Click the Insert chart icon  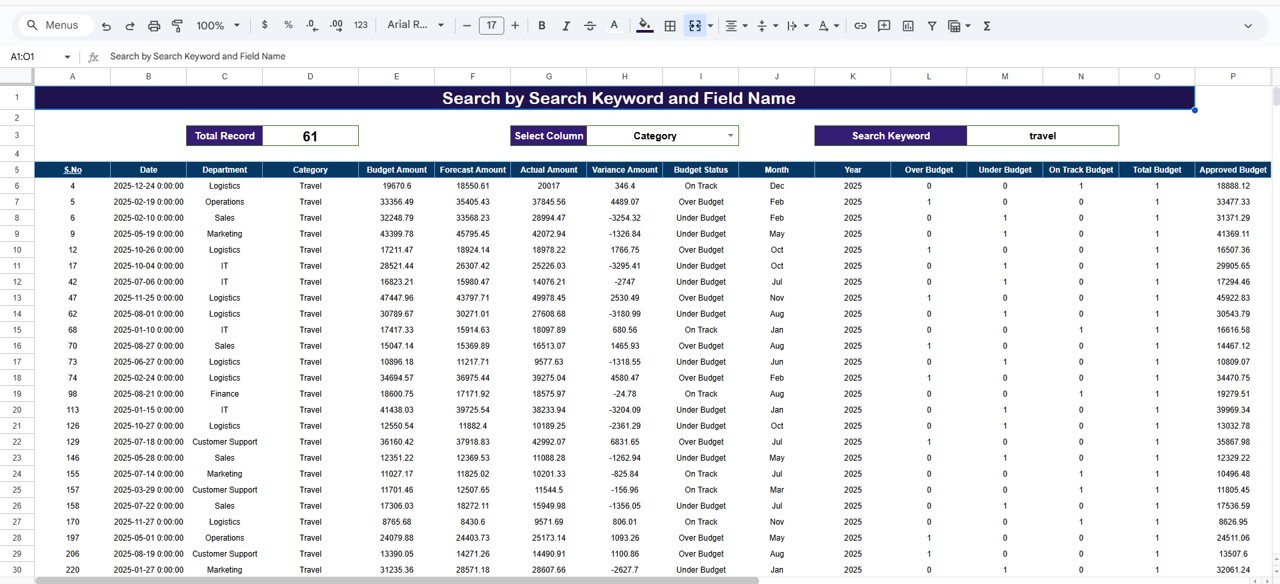tap(908, 25)
